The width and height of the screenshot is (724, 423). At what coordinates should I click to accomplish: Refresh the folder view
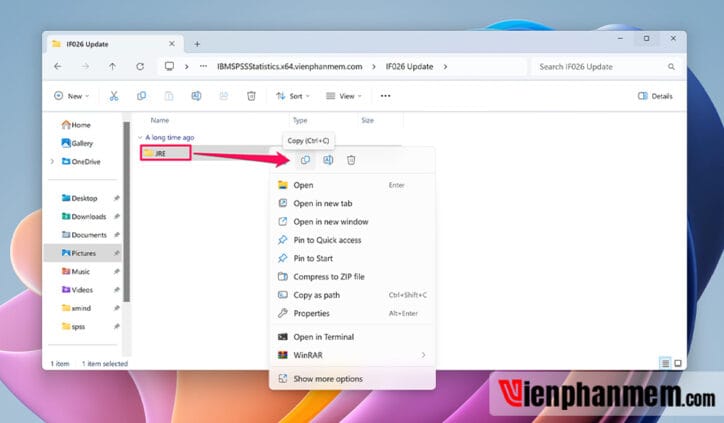[140, 66]
